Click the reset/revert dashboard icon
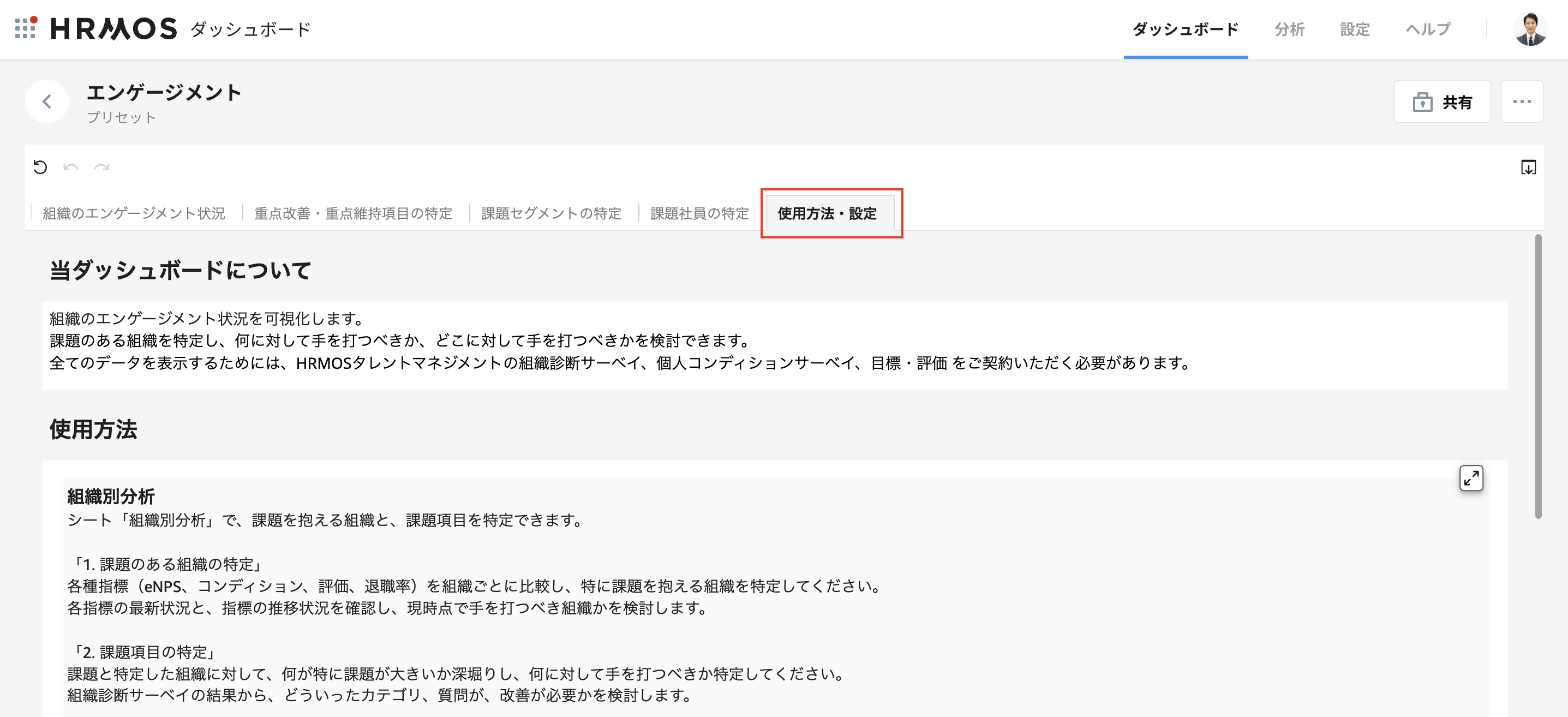This screenshot has height=717, width=1568. point(40,168)
